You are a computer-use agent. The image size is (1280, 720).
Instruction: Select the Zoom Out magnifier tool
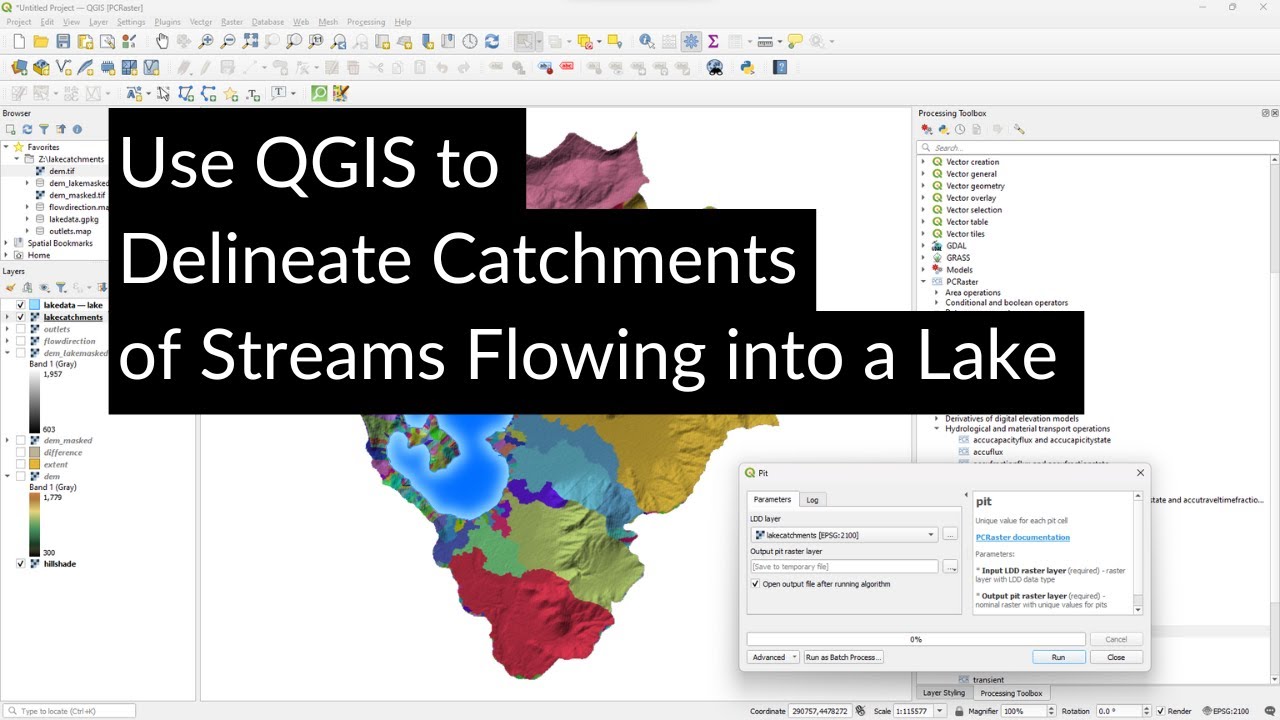point(228,42)
